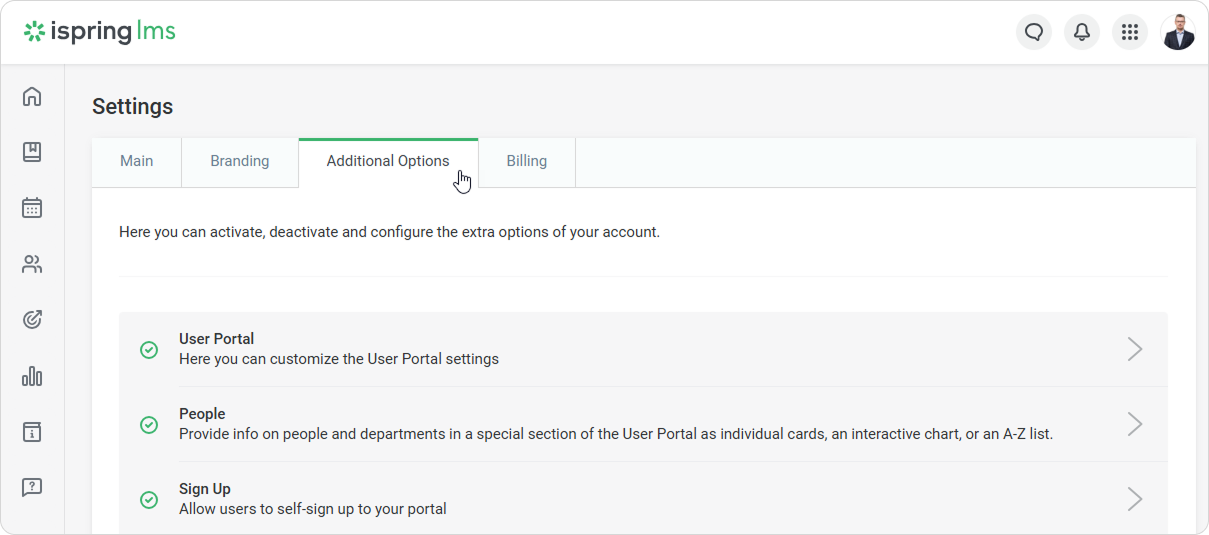Expand User Portal settings chevron
1209x535 pixels.
[x=1134, y=349]
